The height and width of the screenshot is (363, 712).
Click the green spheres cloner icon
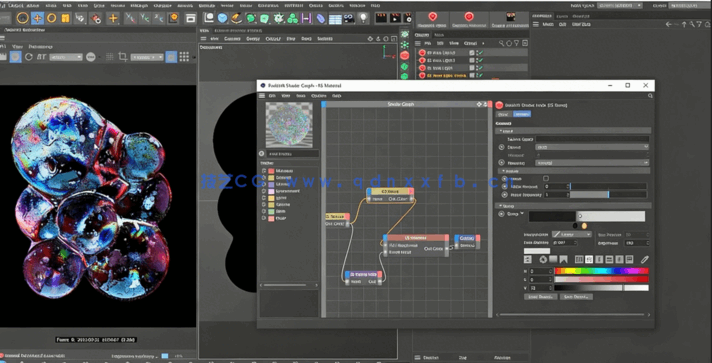coord(293,19)
